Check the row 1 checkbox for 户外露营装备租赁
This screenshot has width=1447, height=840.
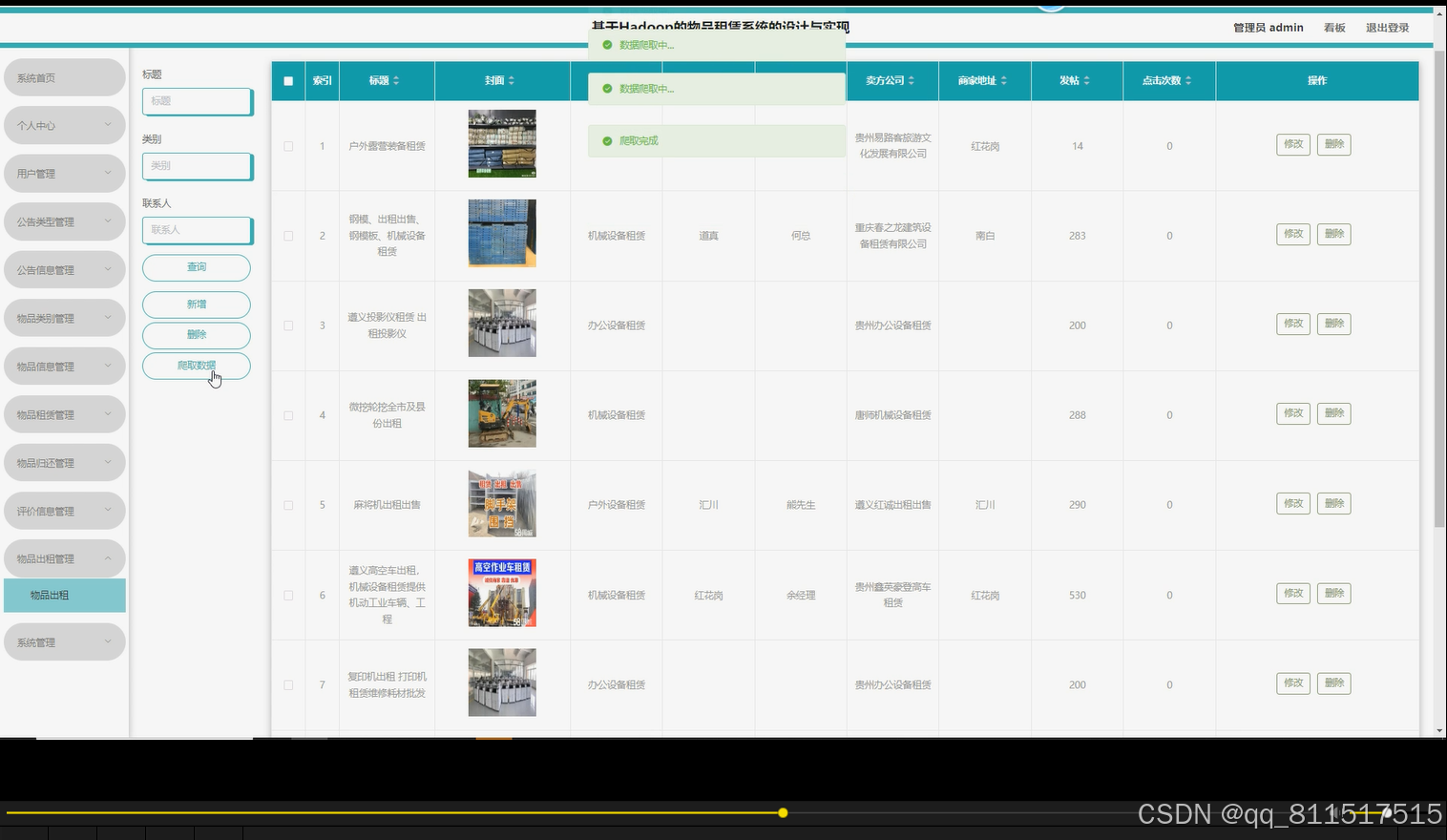tap(288, 146)
